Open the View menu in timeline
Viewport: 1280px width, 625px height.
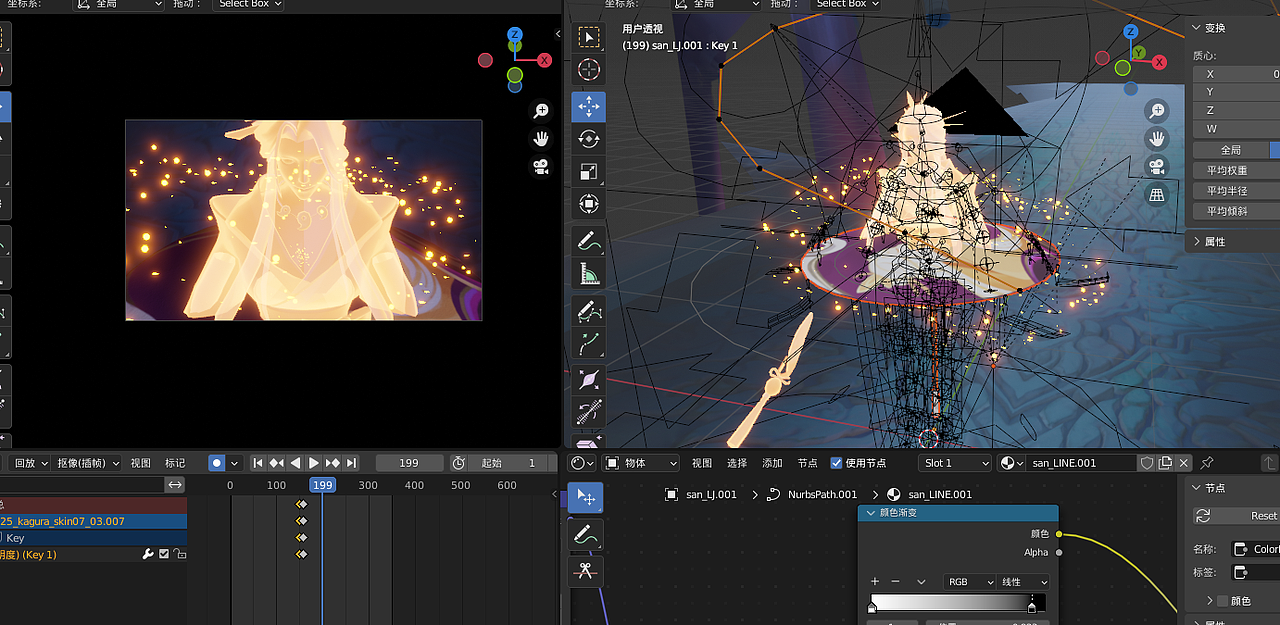tap(140, 463)
